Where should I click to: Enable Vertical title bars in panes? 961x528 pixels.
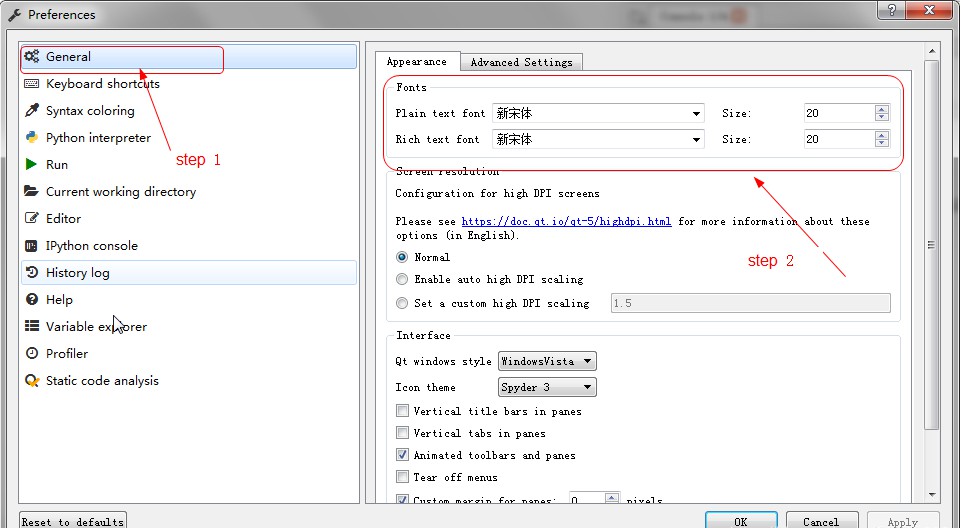click(403, 411)
